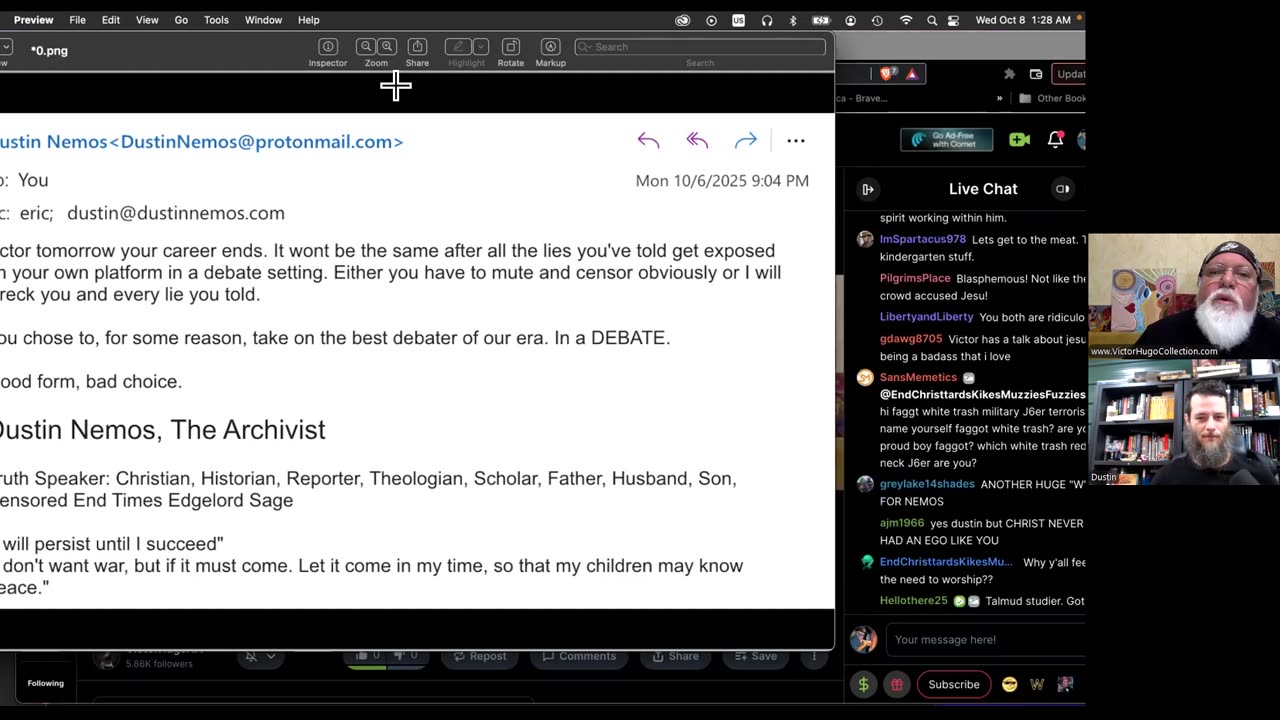Open the Edit menu
The width and height of the screenshot is (1280, 720).
(111, 20)
